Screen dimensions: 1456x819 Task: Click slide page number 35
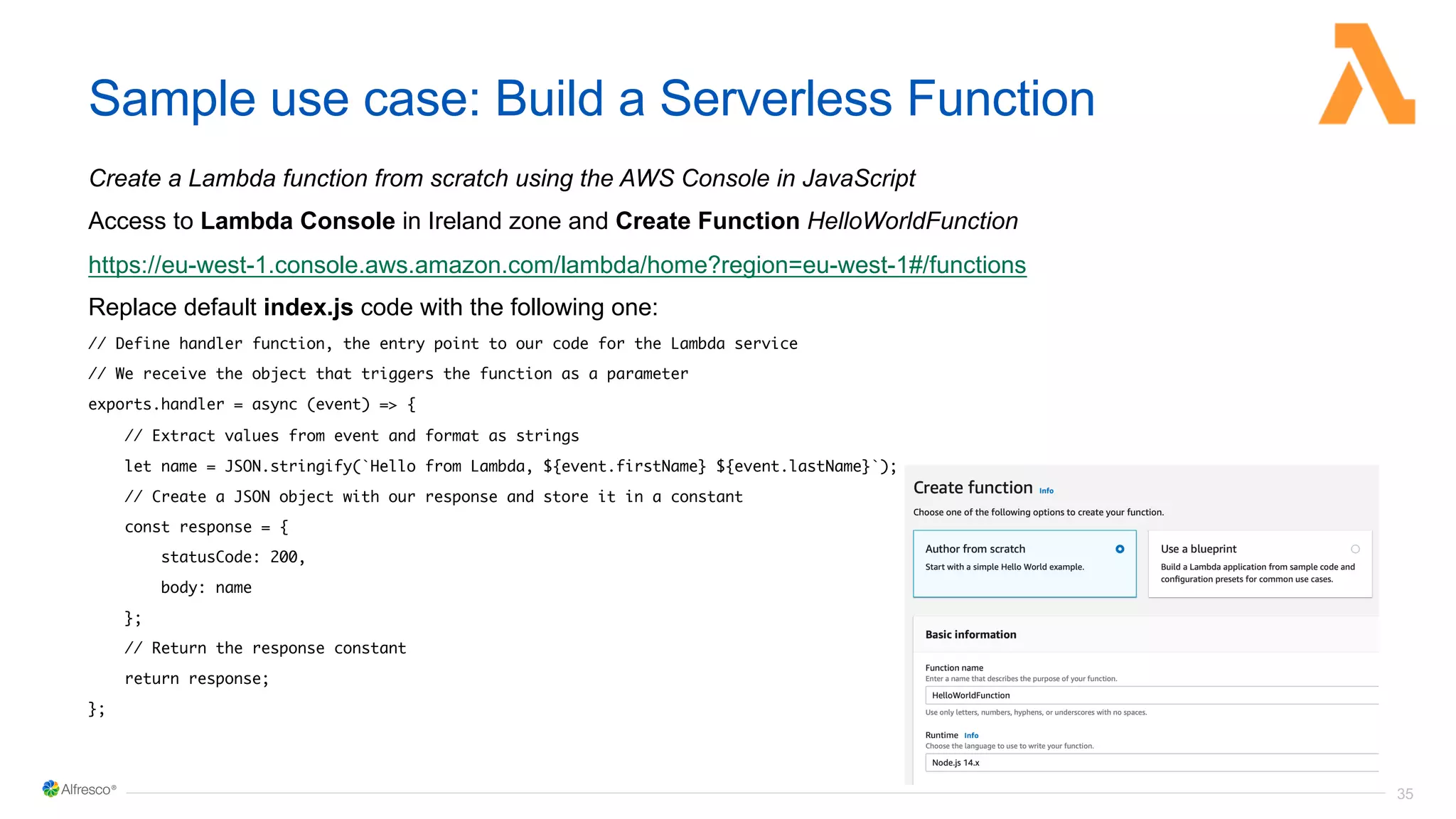pyautogui.click(x=1404, y=794)
